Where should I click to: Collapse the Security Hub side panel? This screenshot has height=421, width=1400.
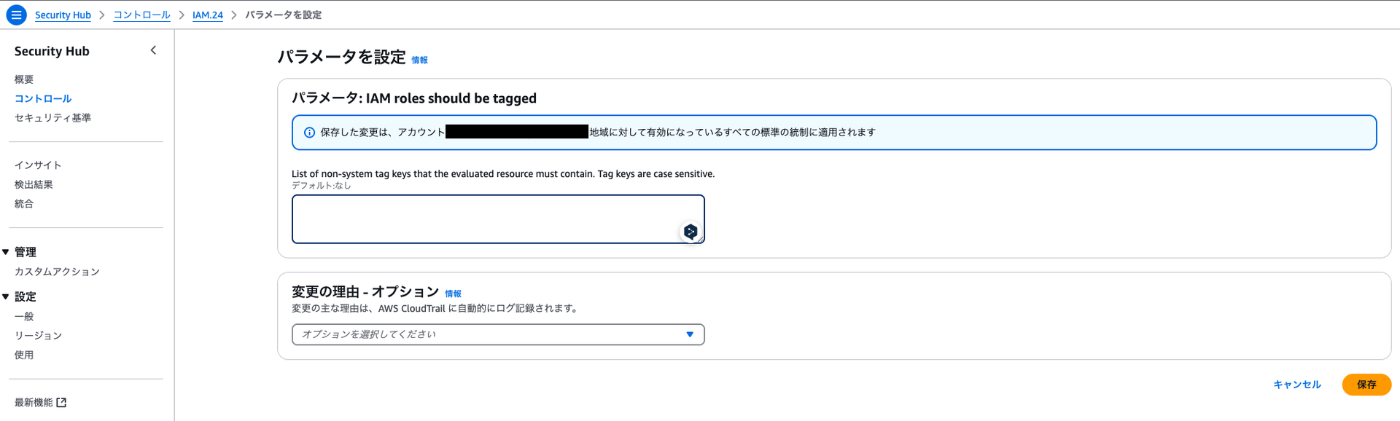[x=153, y=50]
